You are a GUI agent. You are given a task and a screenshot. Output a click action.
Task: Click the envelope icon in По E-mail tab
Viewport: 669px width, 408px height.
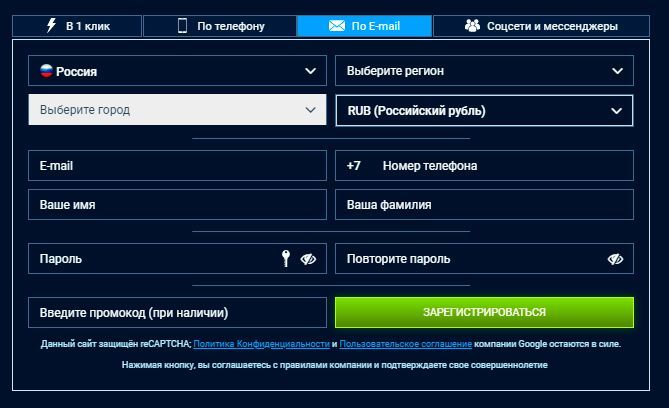coord(337,26)
